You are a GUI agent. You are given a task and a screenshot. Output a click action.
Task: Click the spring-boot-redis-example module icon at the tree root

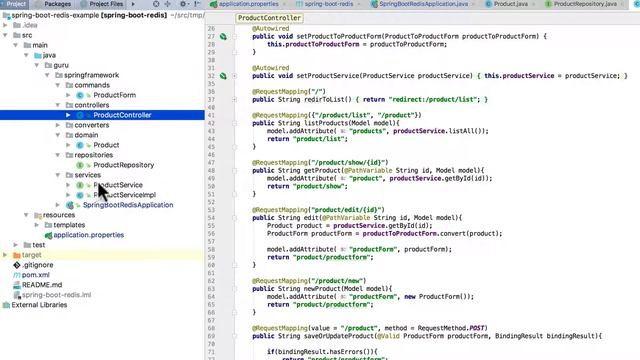pos(6,16)
